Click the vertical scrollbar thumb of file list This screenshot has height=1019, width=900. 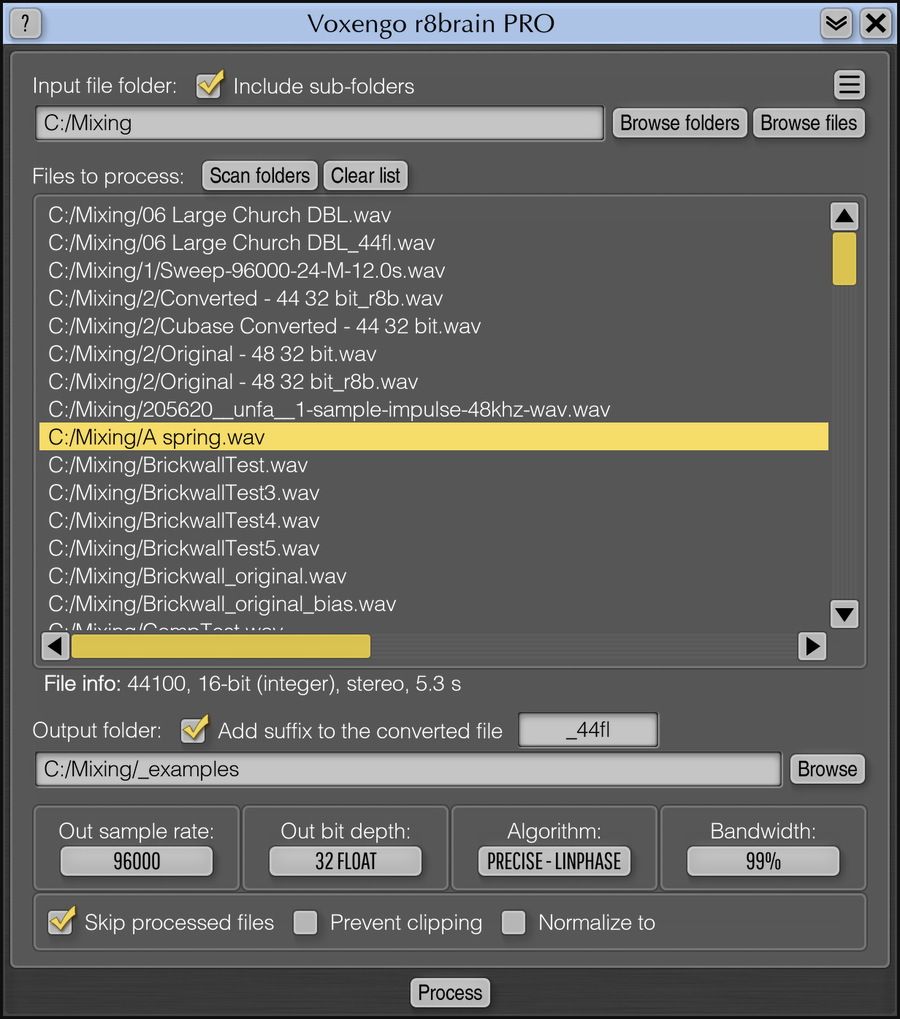(844, 259)
